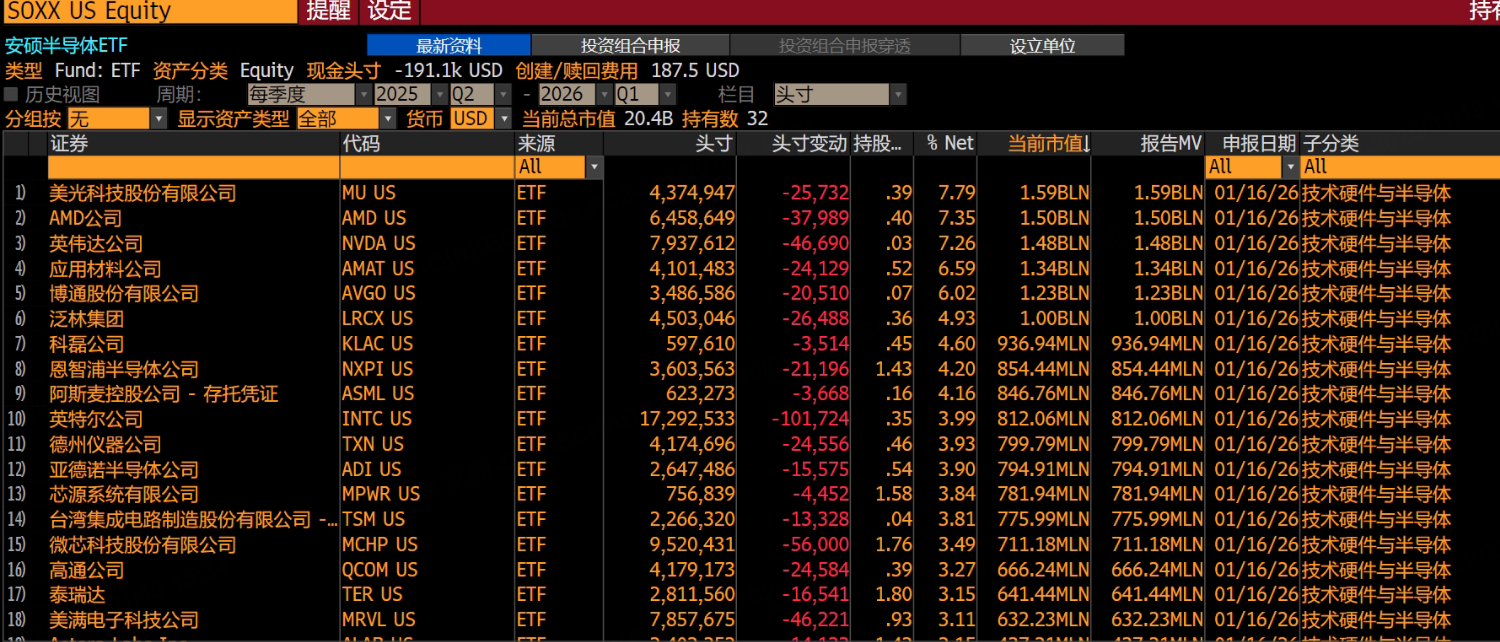Open the 2025 start year dropdown
Image resolution: width=1500 pixels, height=642 pixels.
[411, 94]
